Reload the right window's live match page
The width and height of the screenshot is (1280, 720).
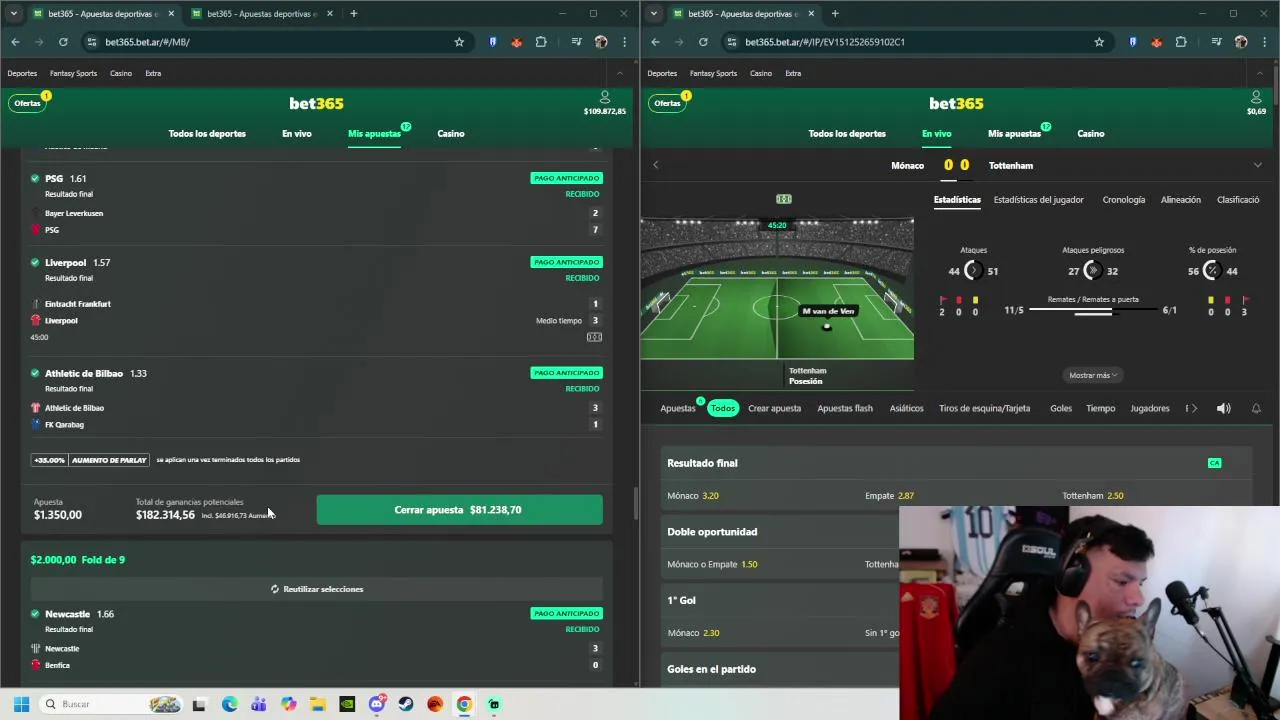click(x=703, y=42)
